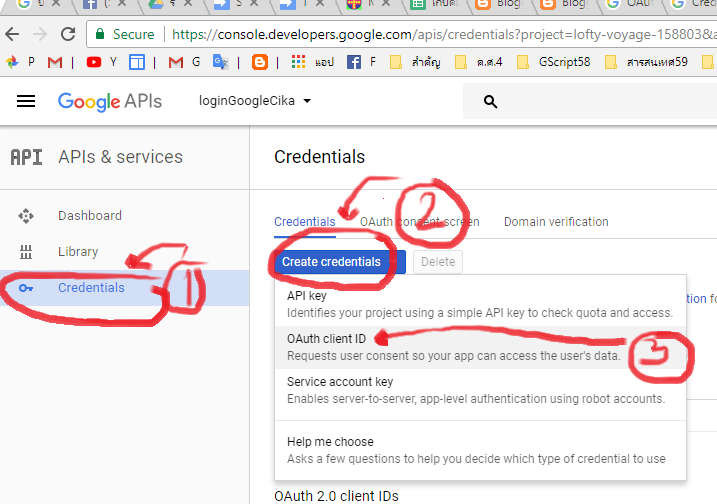Choose Service account key menu option
The image size is (717, 504).
480,390
